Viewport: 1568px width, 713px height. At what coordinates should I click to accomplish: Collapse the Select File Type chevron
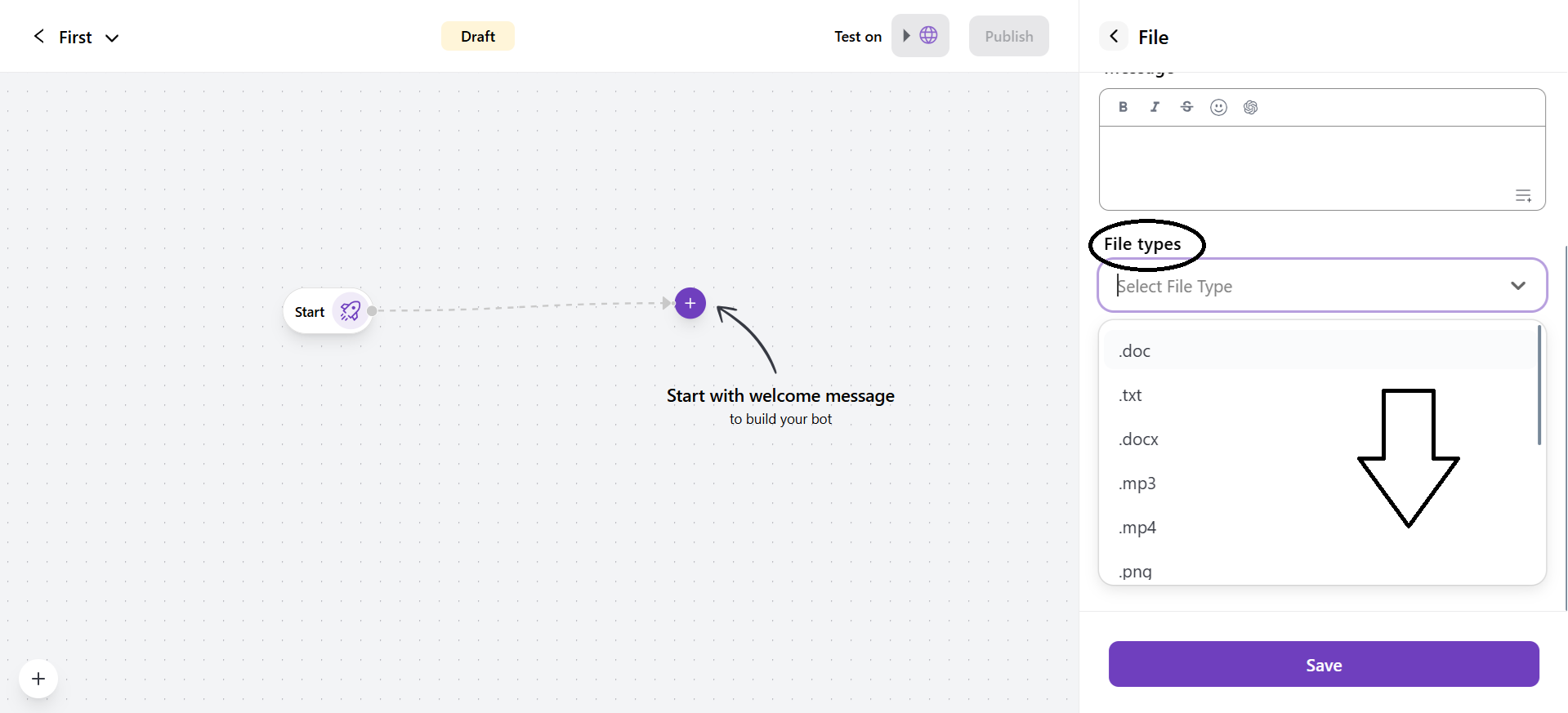(x=1517, y=286)
